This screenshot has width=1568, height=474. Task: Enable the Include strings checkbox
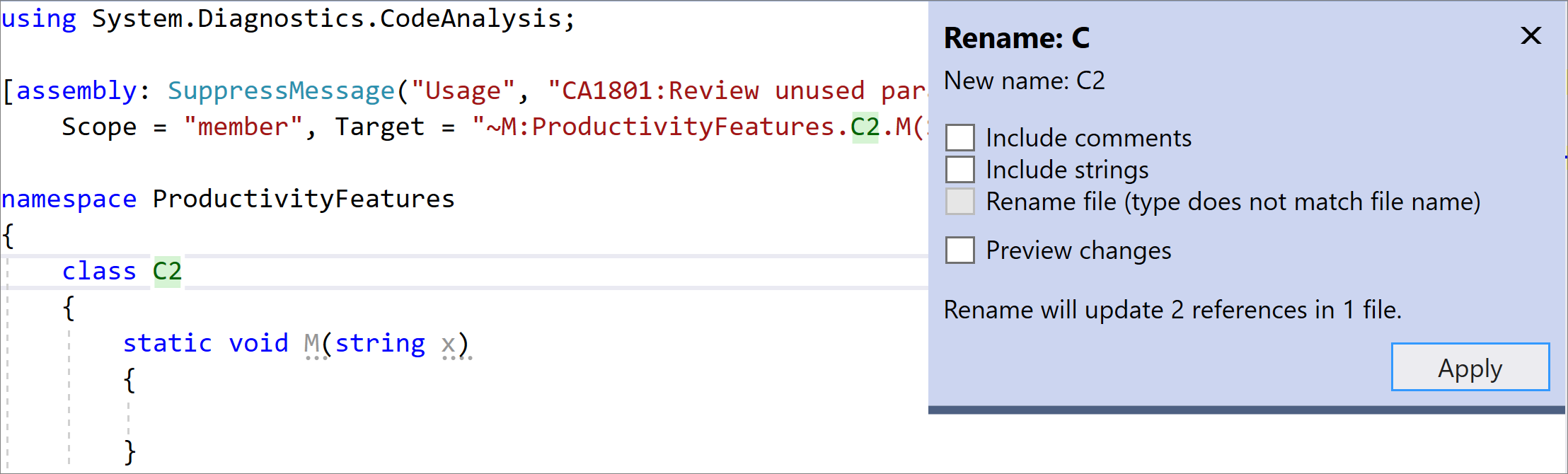tap(960, 169)
